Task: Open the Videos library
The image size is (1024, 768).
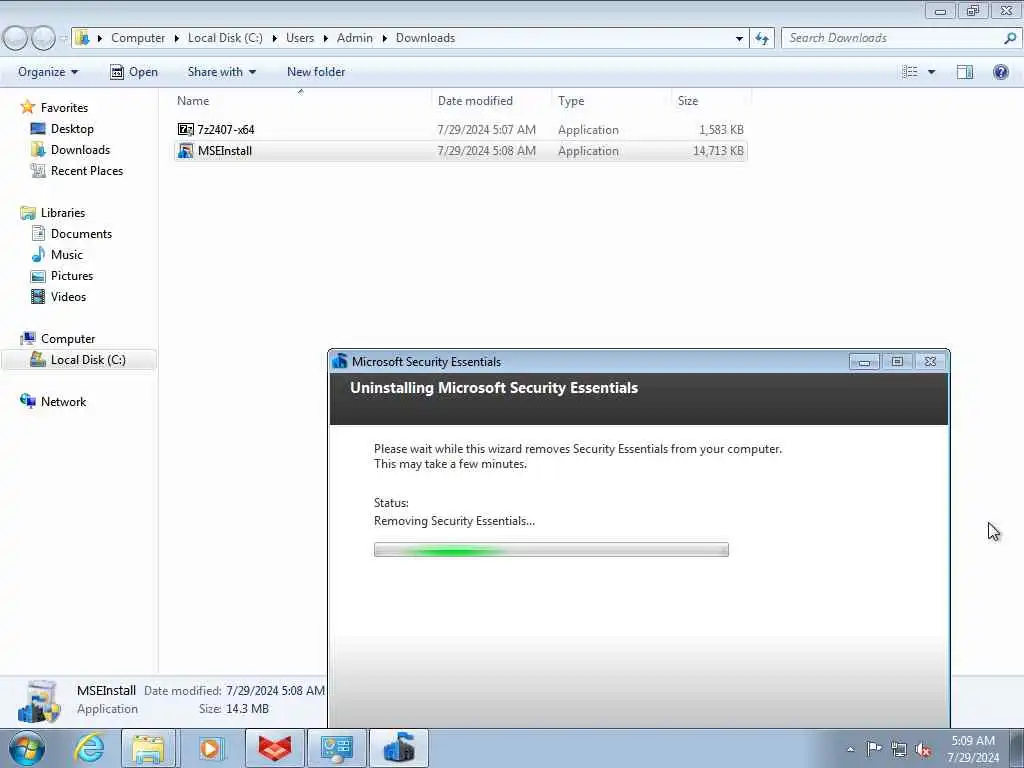Action: coord(68,296)
